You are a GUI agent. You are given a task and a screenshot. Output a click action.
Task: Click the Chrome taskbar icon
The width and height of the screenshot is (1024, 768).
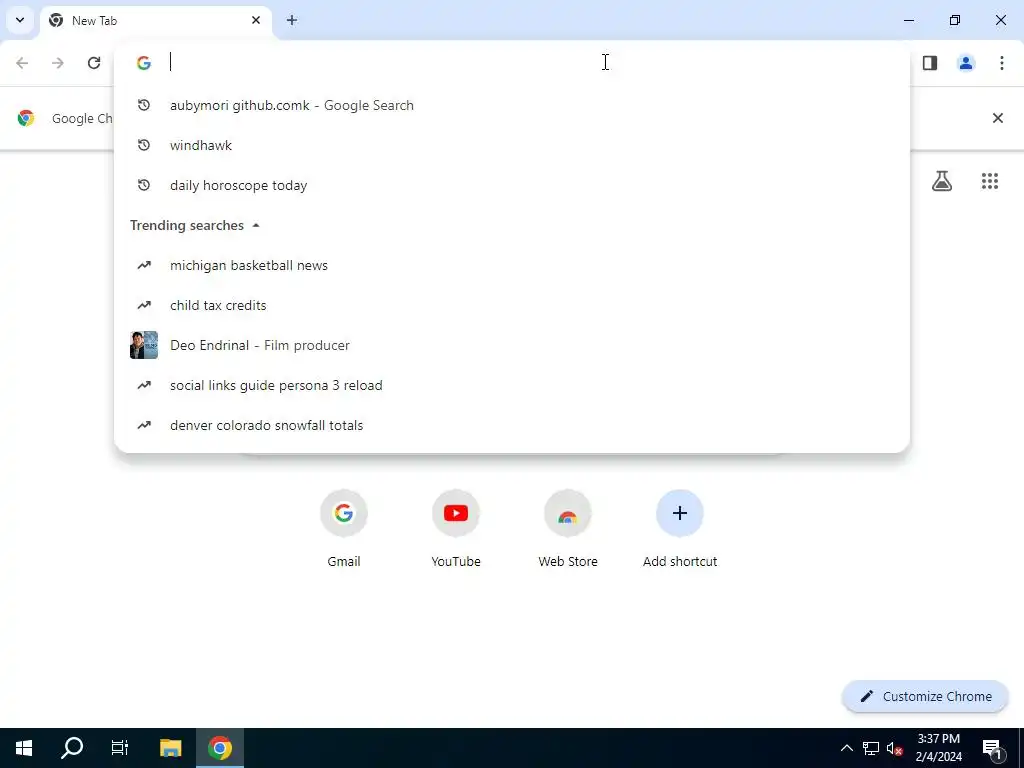(220, 748)
